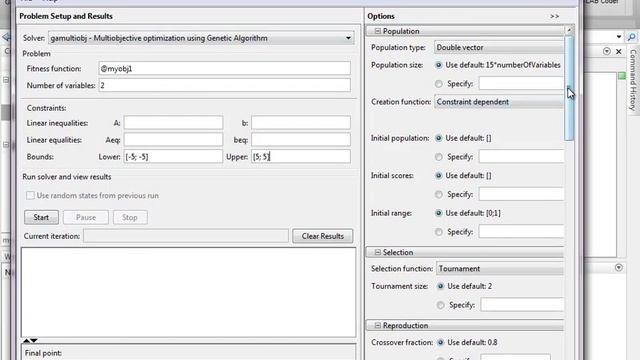
Task: Click the Initial range Specify field
Action: click(x=522, y=232)
